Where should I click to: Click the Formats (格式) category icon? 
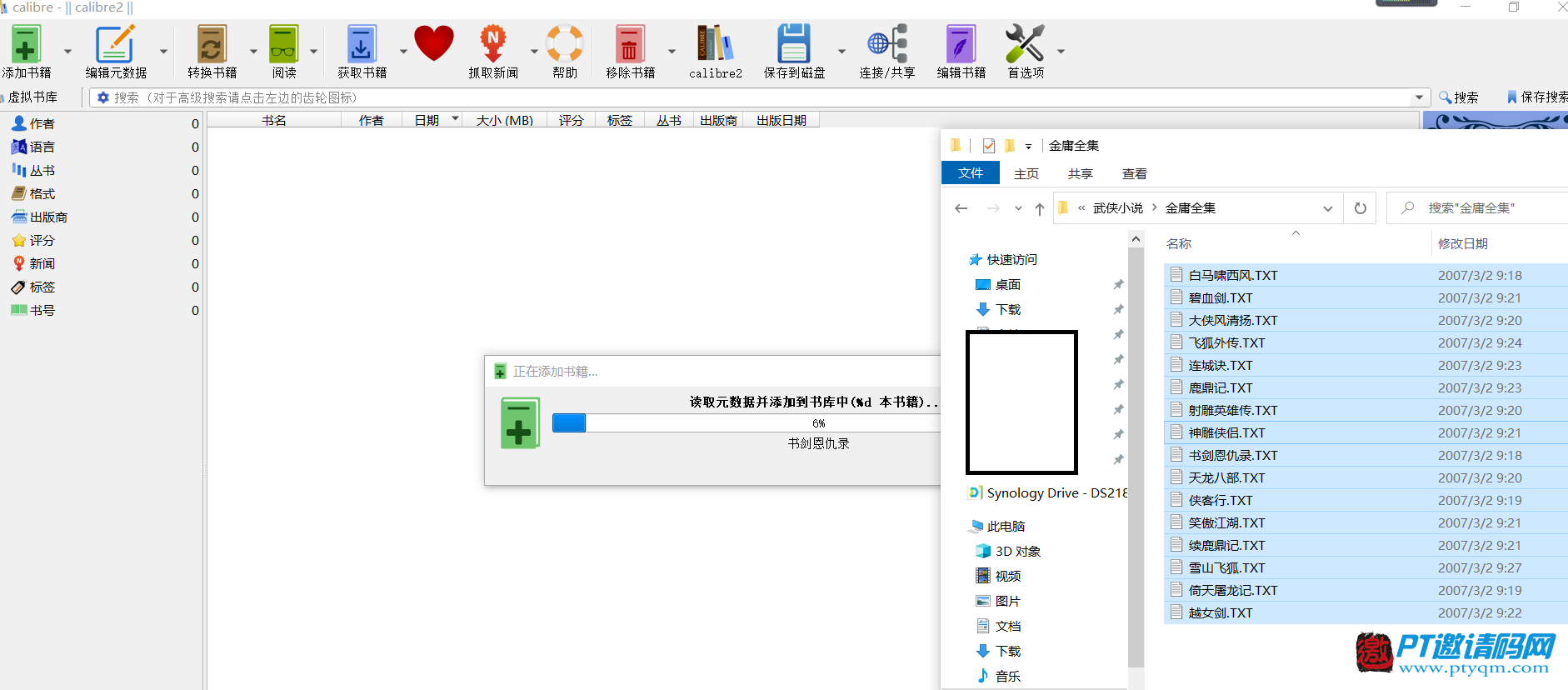19,193
